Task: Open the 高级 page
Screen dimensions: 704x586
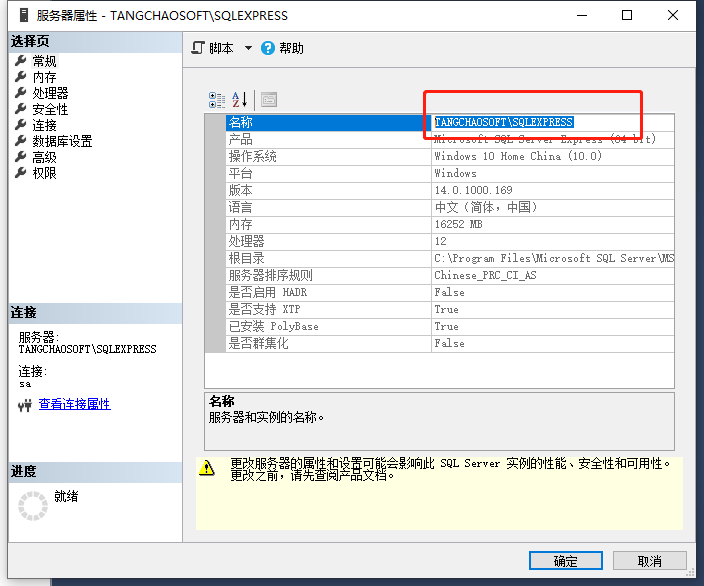Action: point(44,157)
